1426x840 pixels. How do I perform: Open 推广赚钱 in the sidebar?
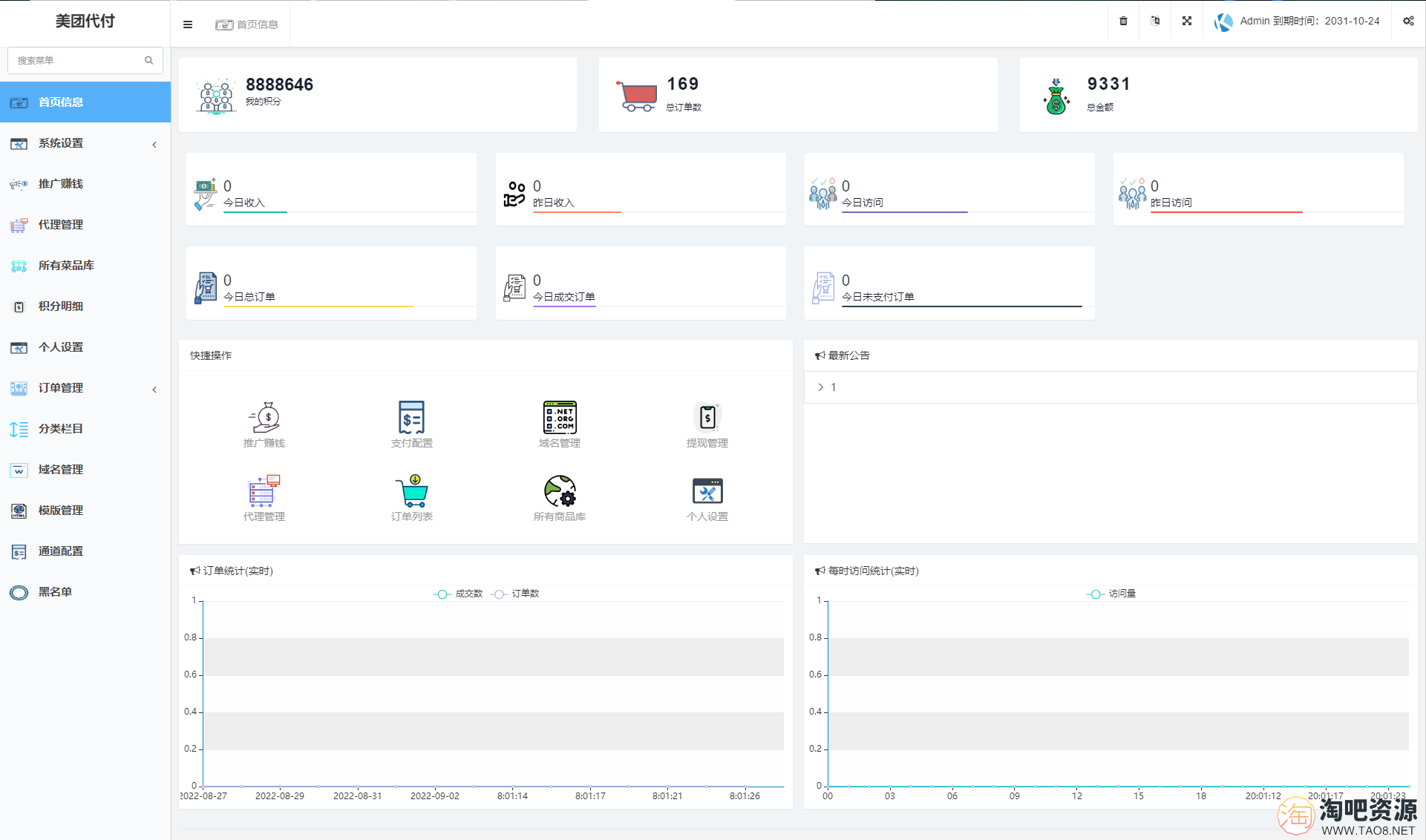click(85, 184)
